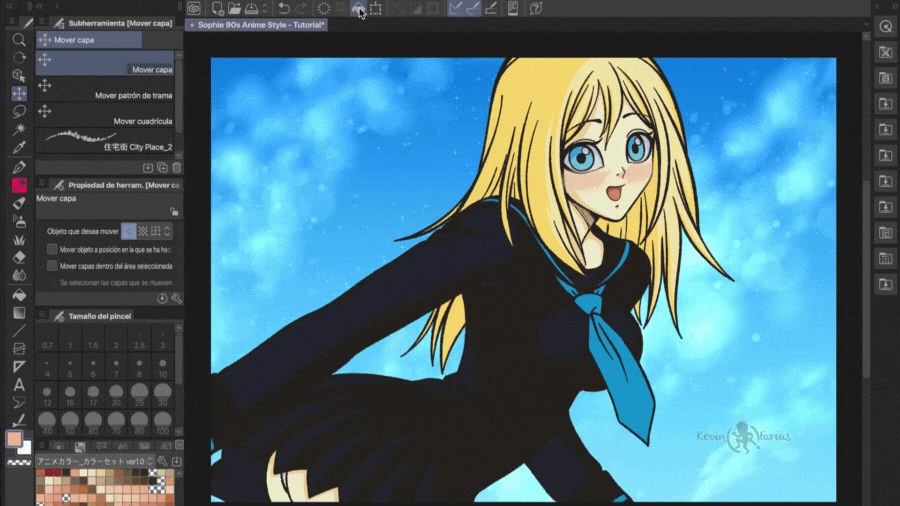Toggle snap to special ruler in toolbar
This screenshot has height=506, width=900.
473,8
